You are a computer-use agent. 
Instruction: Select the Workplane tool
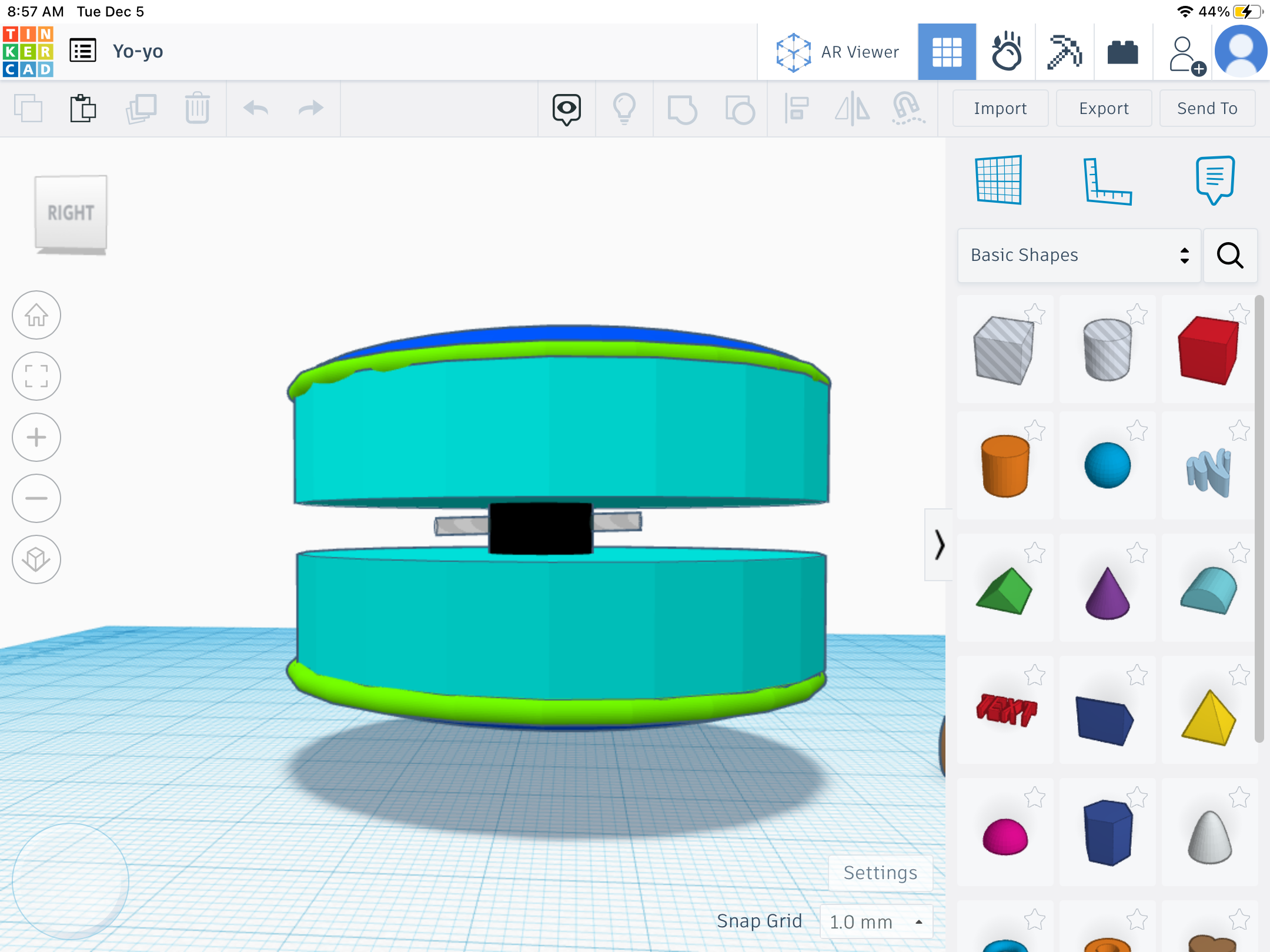(998, 180)
